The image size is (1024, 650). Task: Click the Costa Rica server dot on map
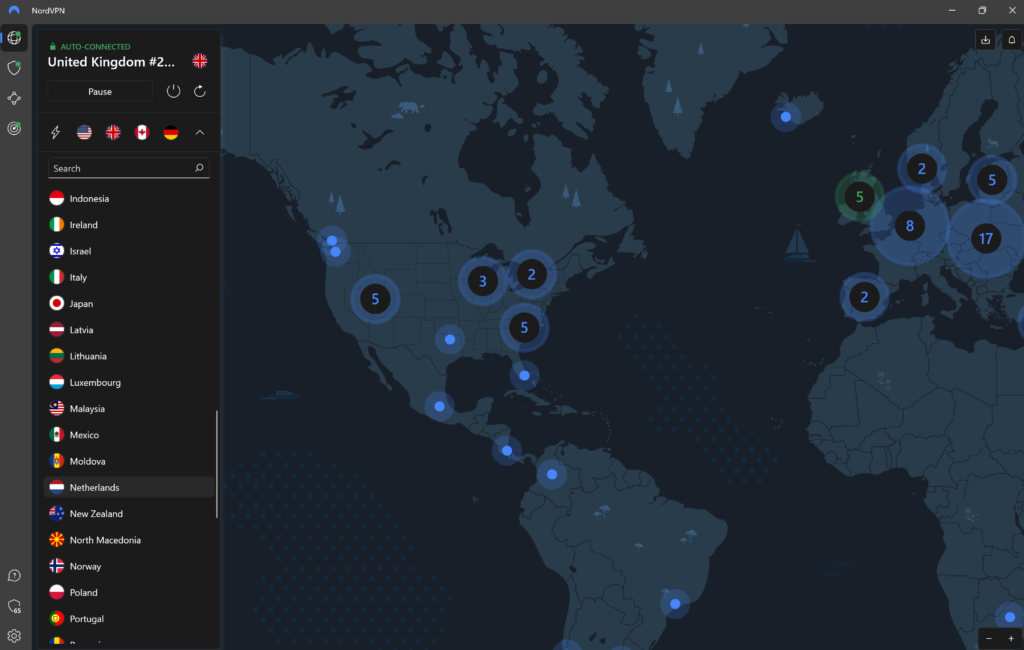[x=507, y=451]
